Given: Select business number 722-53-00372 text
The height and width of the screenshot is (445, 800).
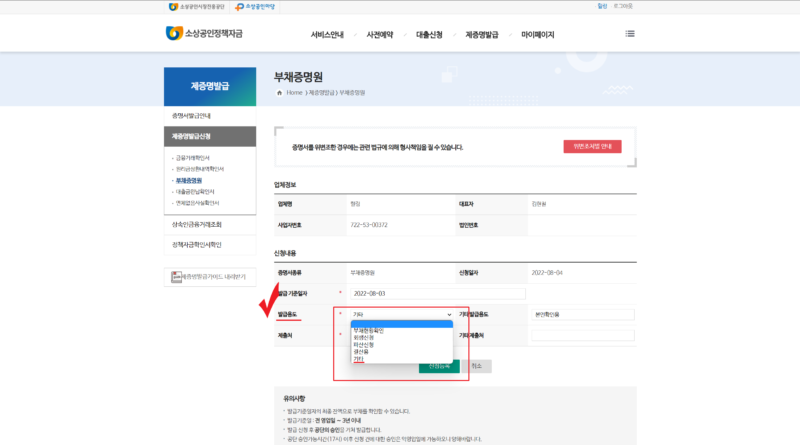Looking at the screenshot, I should pos(369,225).
